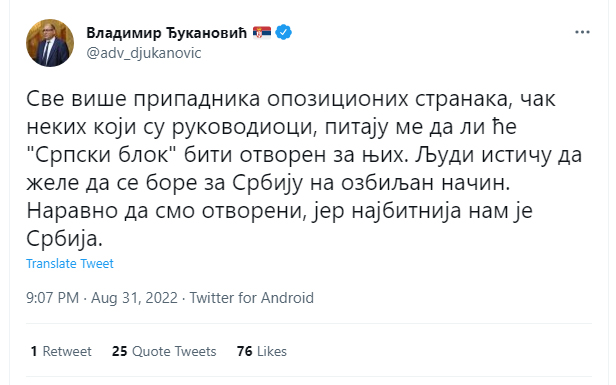This screenshot has width=616, height=385.
Task: Open the three-dot more options menu
Action: point(582,32)
